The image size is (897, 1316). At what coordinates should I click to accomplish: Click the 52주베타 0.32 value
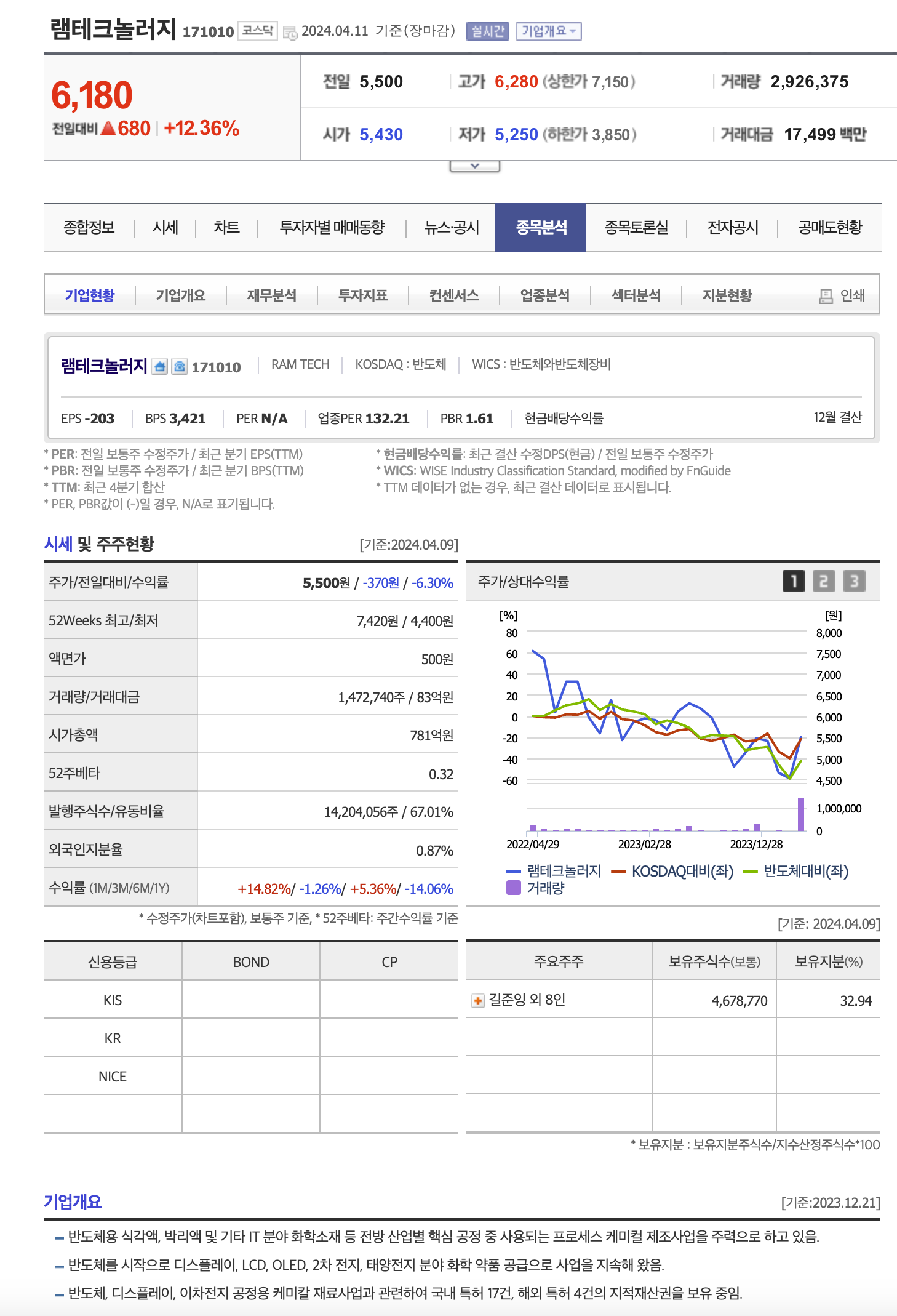pyautogui.click(x=441, y=774)
